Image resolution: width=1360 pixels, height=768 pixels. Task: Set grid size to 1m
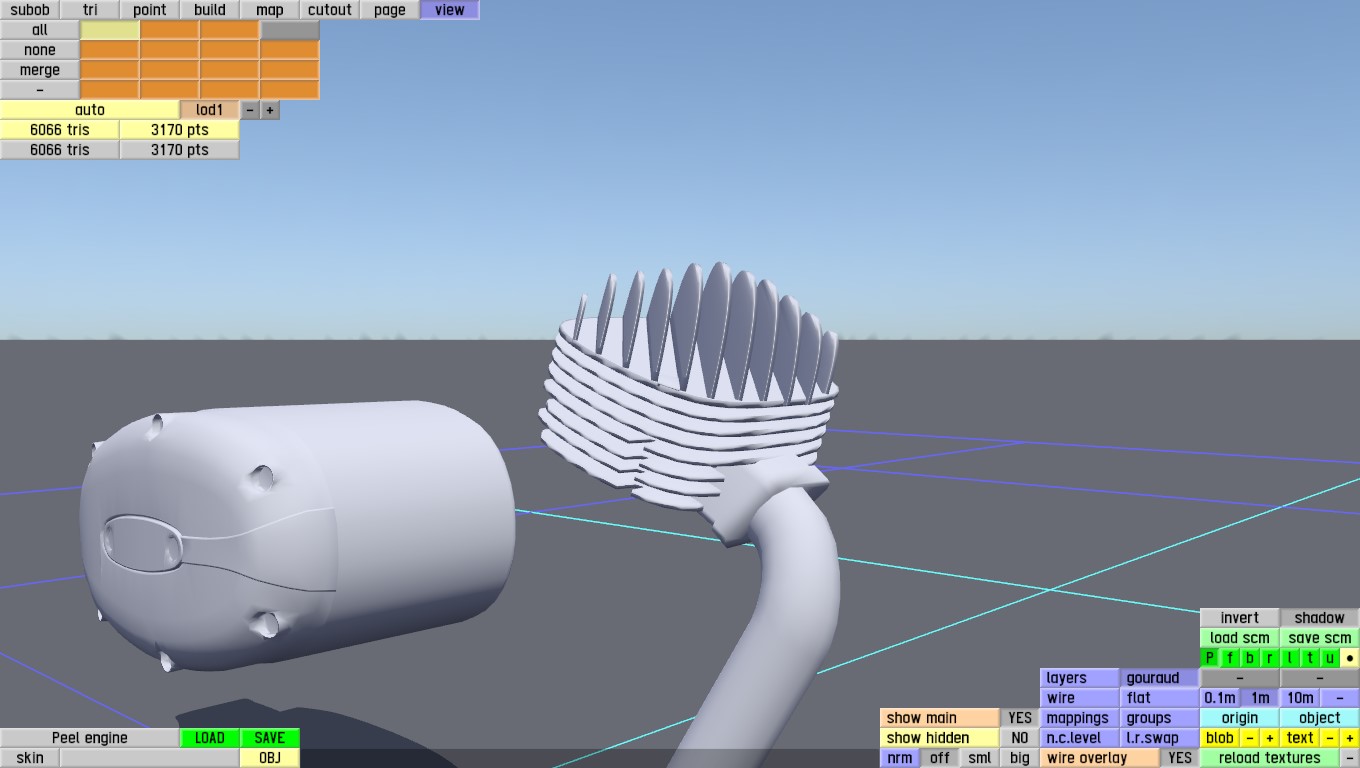point(1260,698)
